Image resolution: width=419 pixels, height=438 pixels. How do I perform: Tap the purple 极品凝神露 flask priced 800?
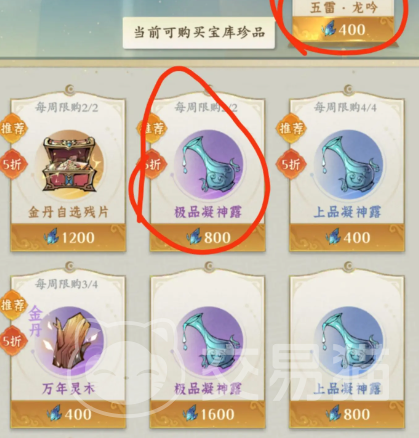tap(208, 165)
